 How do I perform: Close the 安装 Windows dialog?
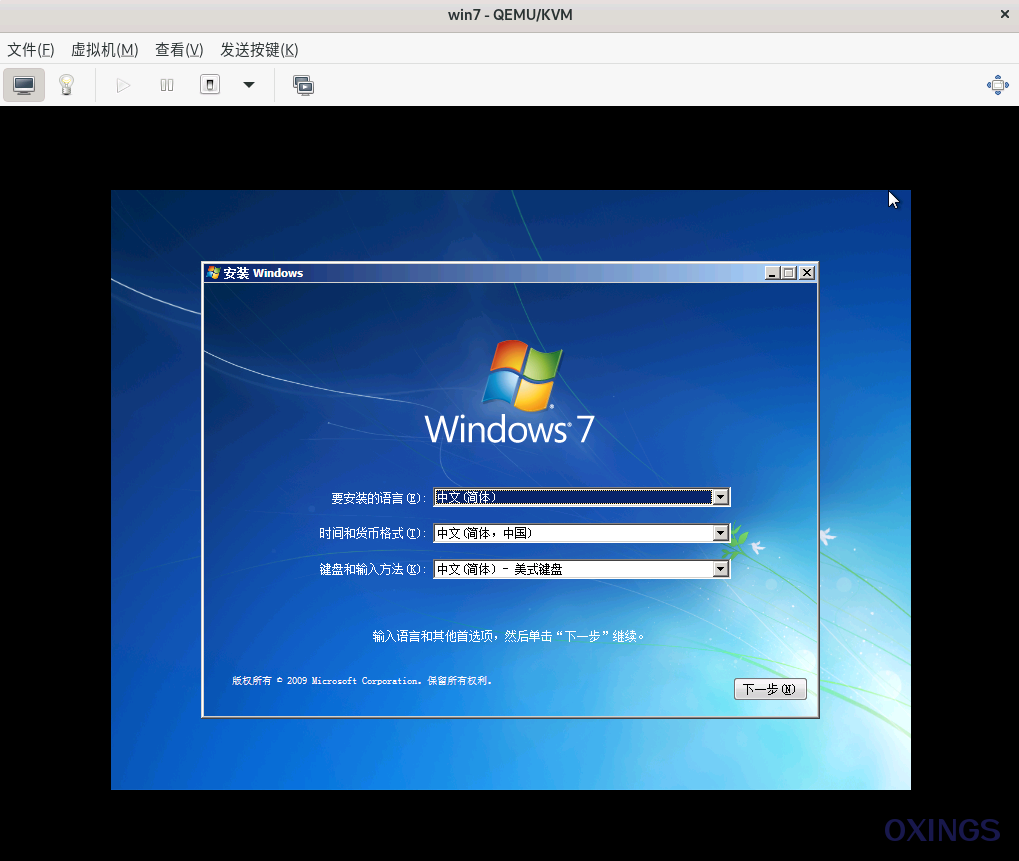pyautogui.click(x=806, y=273)
